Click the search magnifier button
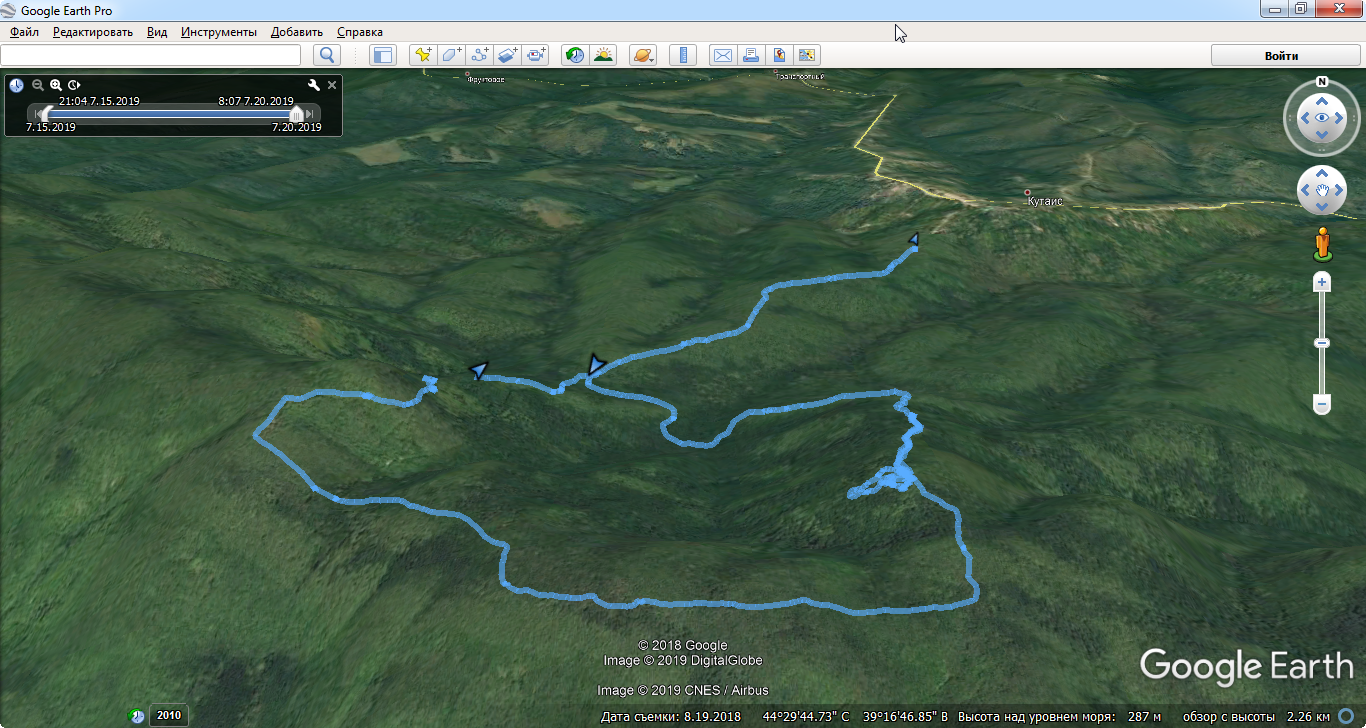This screenshot has height=728, width=1366. (x=326, y=55)
